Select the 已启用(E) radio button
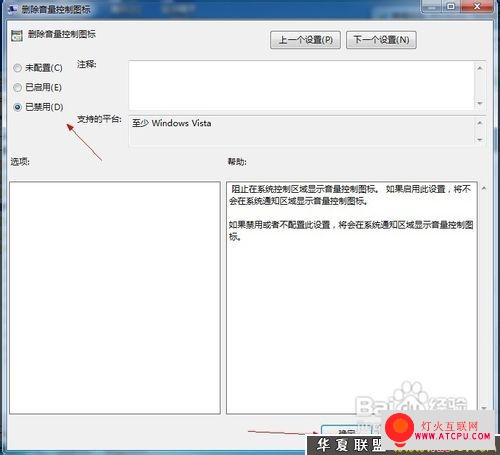This screenshot has height=455, width=500. pyautogui.click(x=17, y=88)
